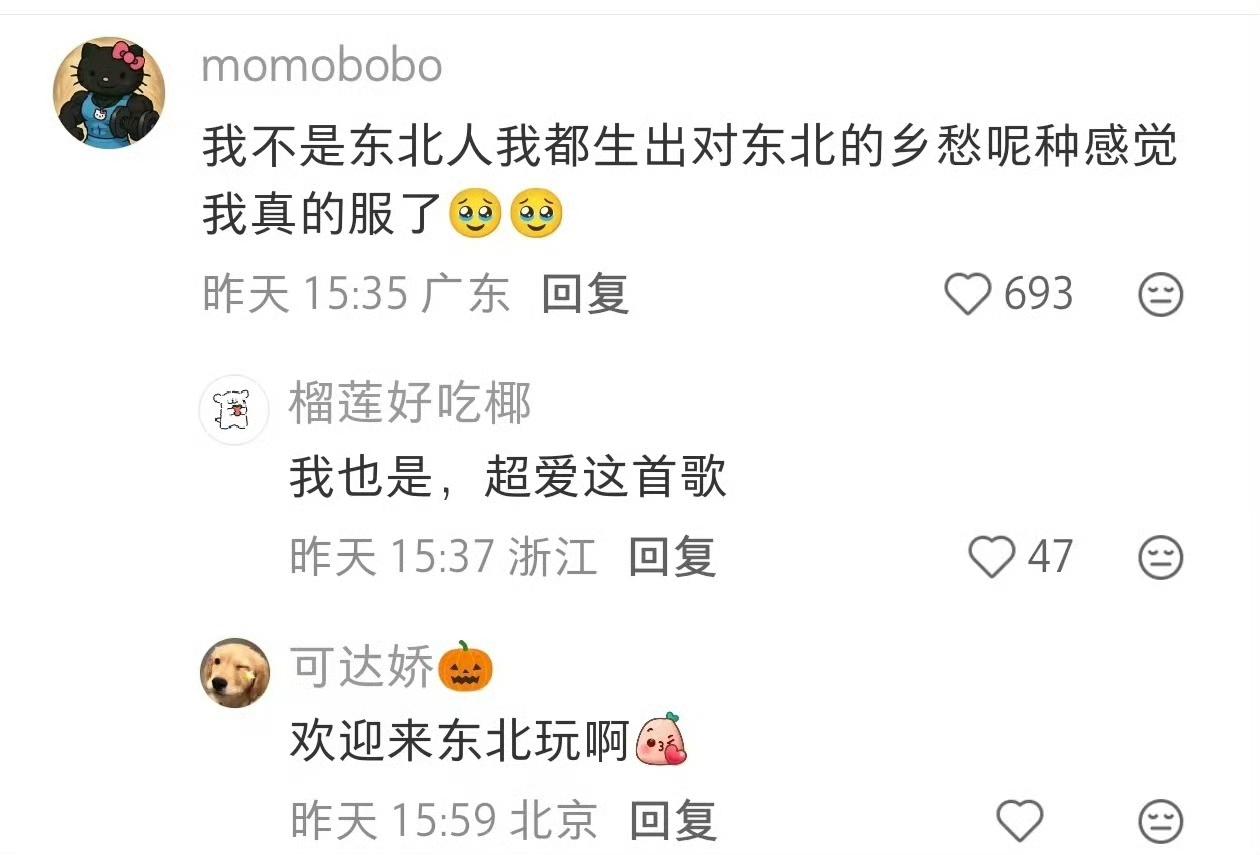
Task: Tap 回复 under 榴莲好吃椰's comment
Action: point(672,557)
